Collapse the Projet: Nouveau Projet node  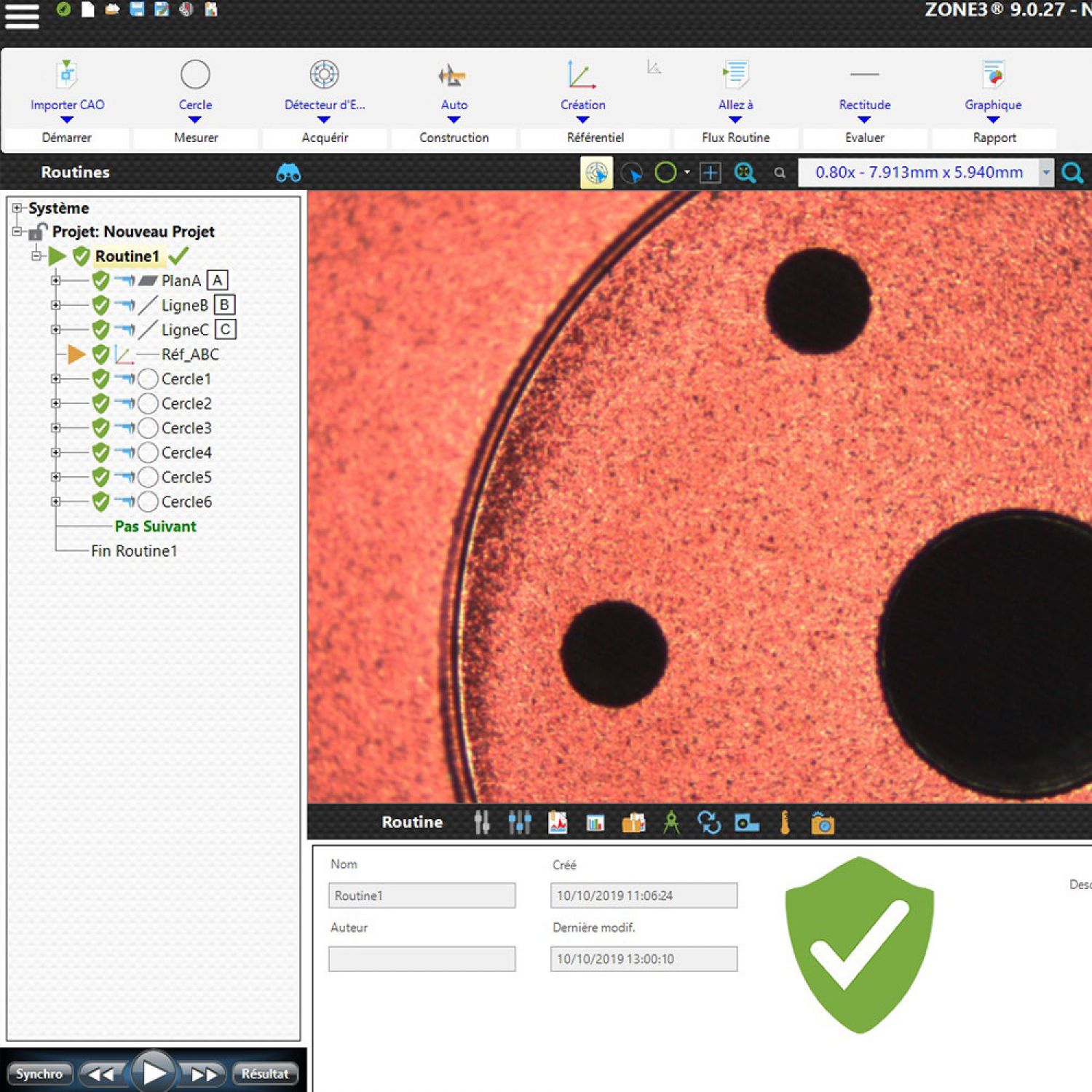tap(17, 232)
